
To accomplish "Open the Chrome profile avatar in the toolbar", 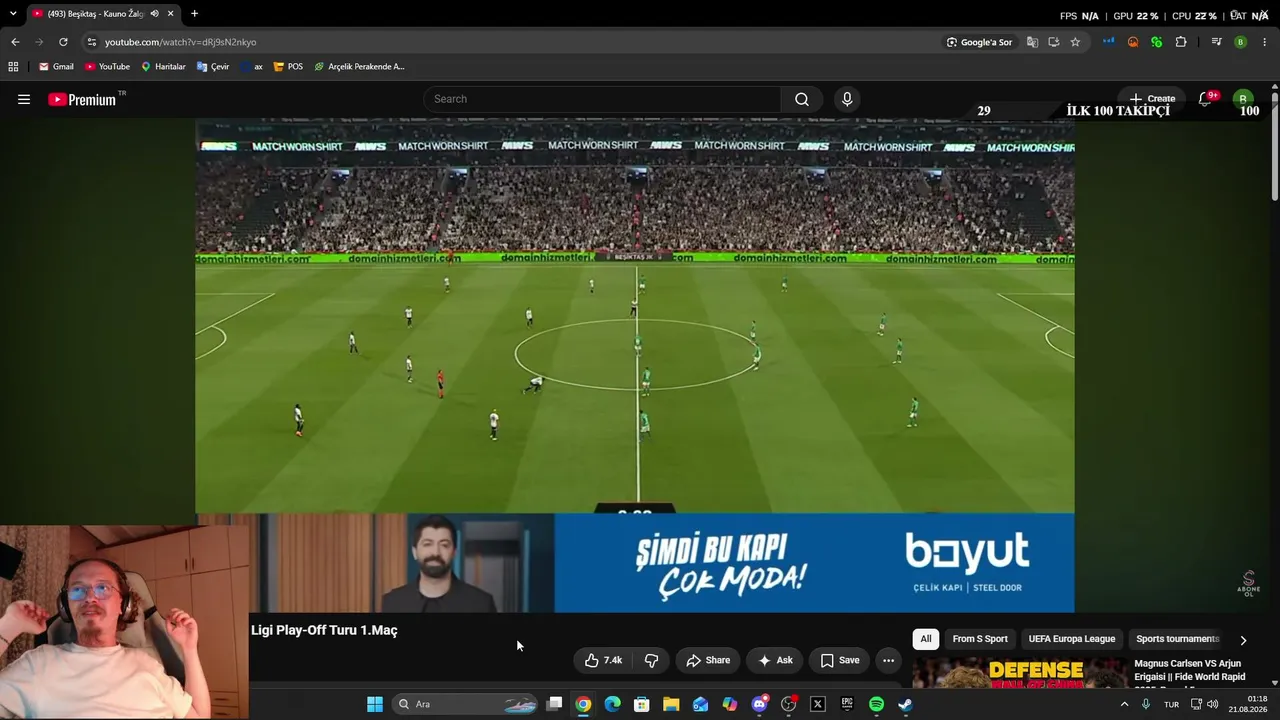I will click(1241, 42).
